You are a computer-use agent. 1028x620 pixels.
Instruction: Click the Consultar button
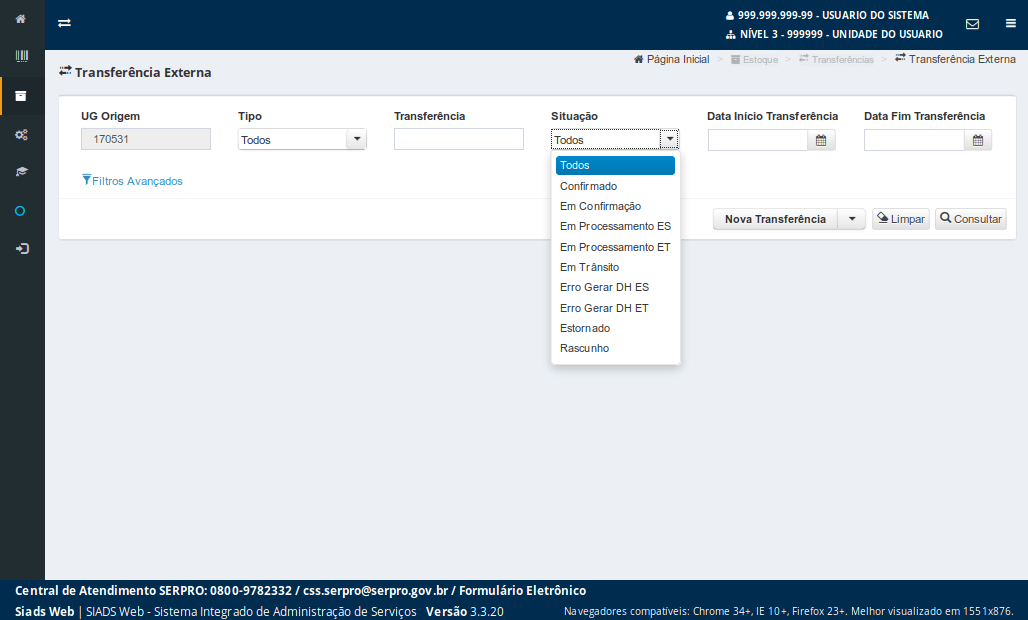[971, 219]
